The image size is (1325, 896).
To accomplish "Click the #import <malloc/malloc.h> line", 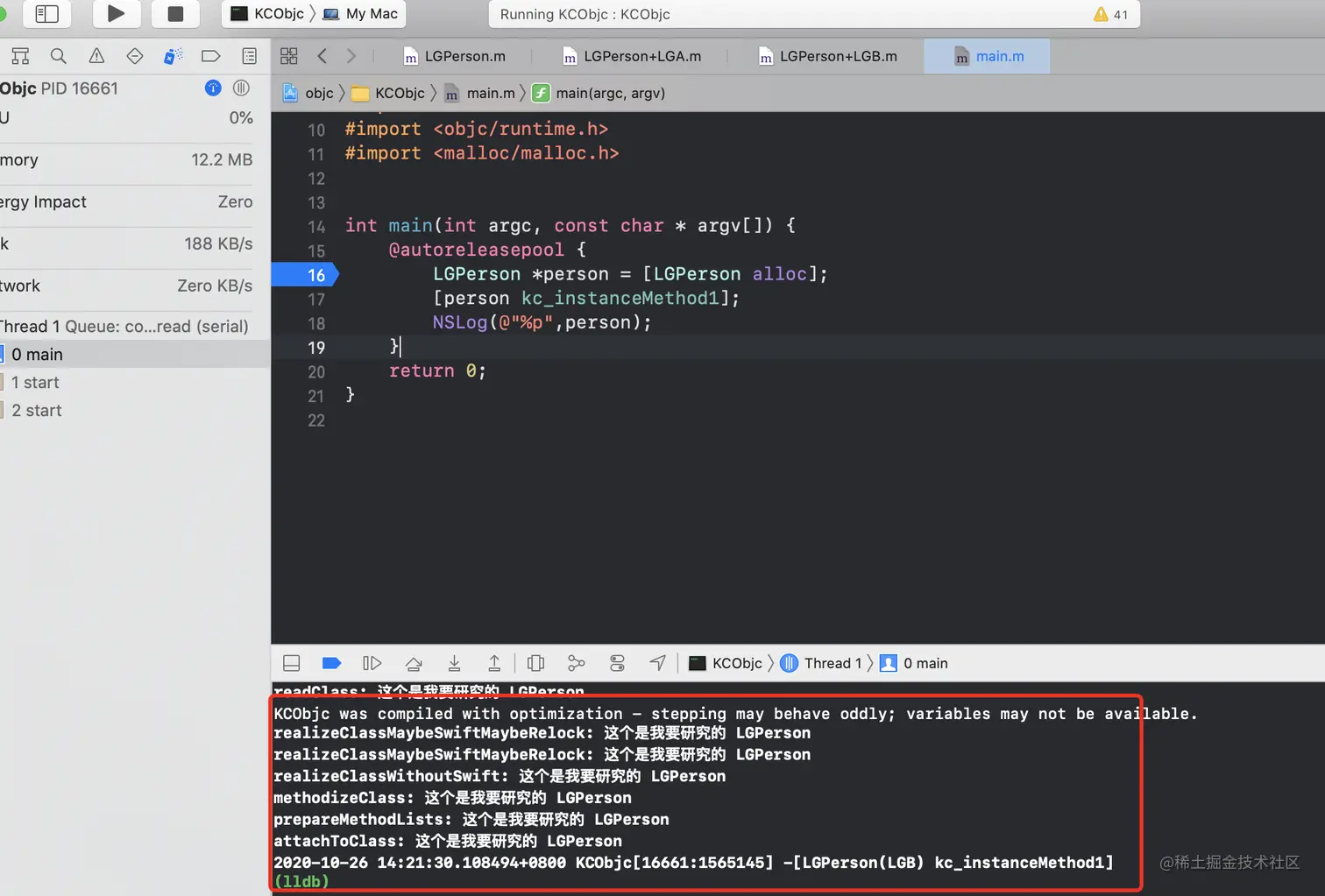I will click(x=482, y=153).
